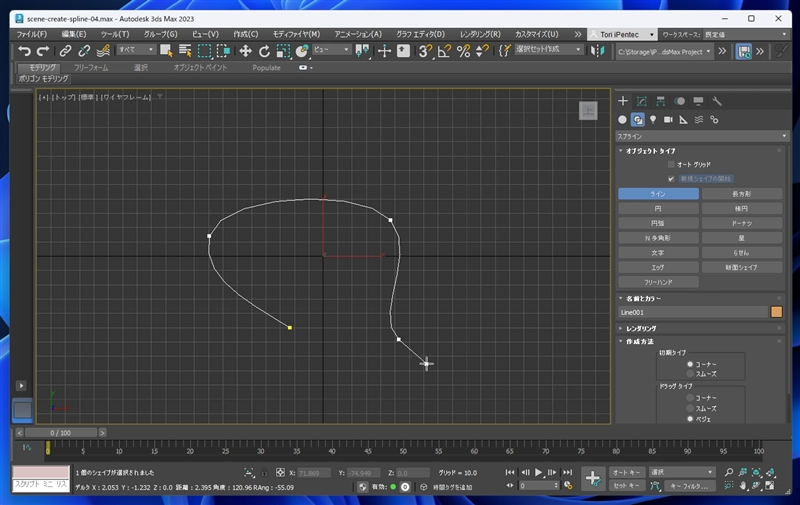Click the 長方形 shape button
This screenshot has height=505, width=800.
click(x=742, y=194)
